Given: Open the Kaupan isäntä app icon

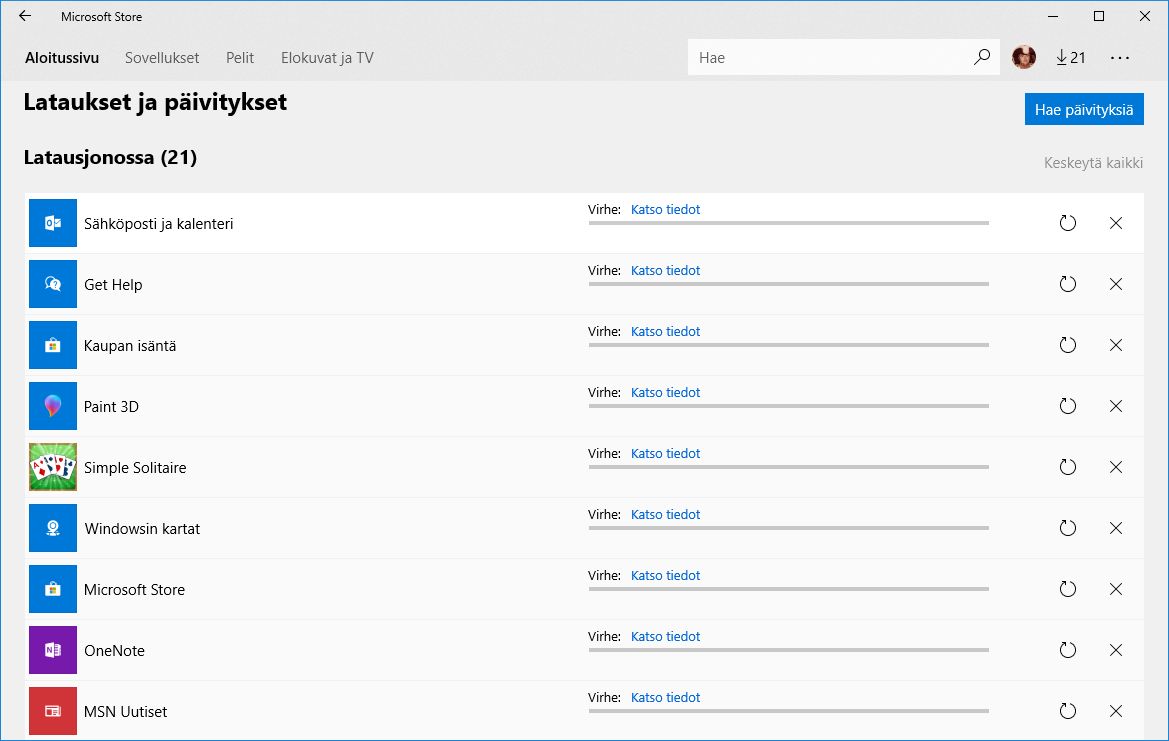Looking at the screenshot, I should pos(53,345).
